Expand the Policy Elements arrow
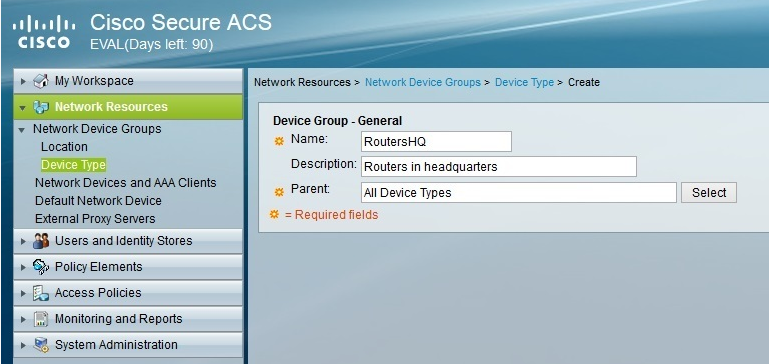The height and width of the screenshot is (364, 770). 23,267
